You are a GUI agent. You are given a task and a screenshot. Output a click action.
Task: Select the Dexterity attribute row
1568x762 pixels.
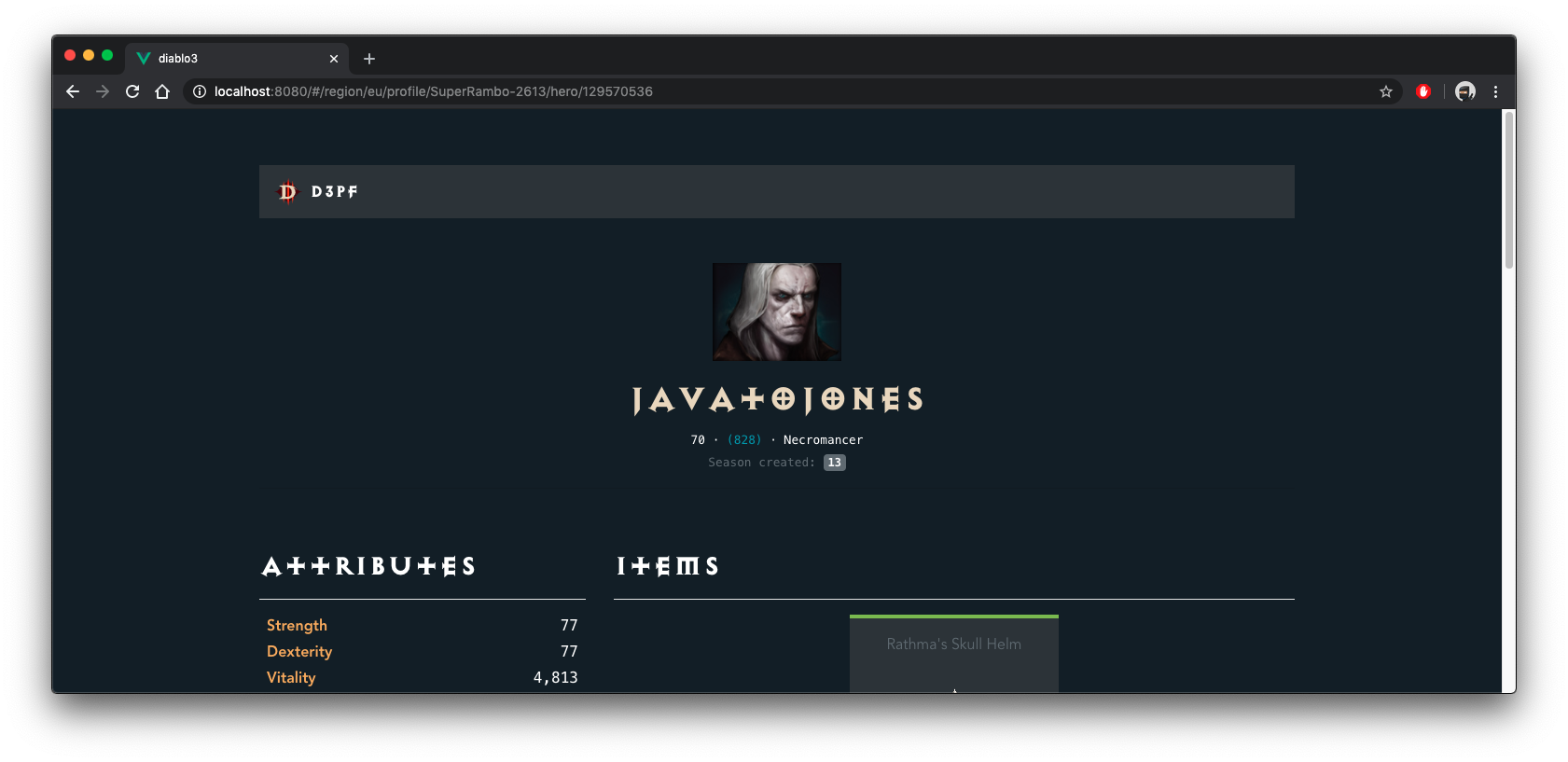[x=423, y=651]
